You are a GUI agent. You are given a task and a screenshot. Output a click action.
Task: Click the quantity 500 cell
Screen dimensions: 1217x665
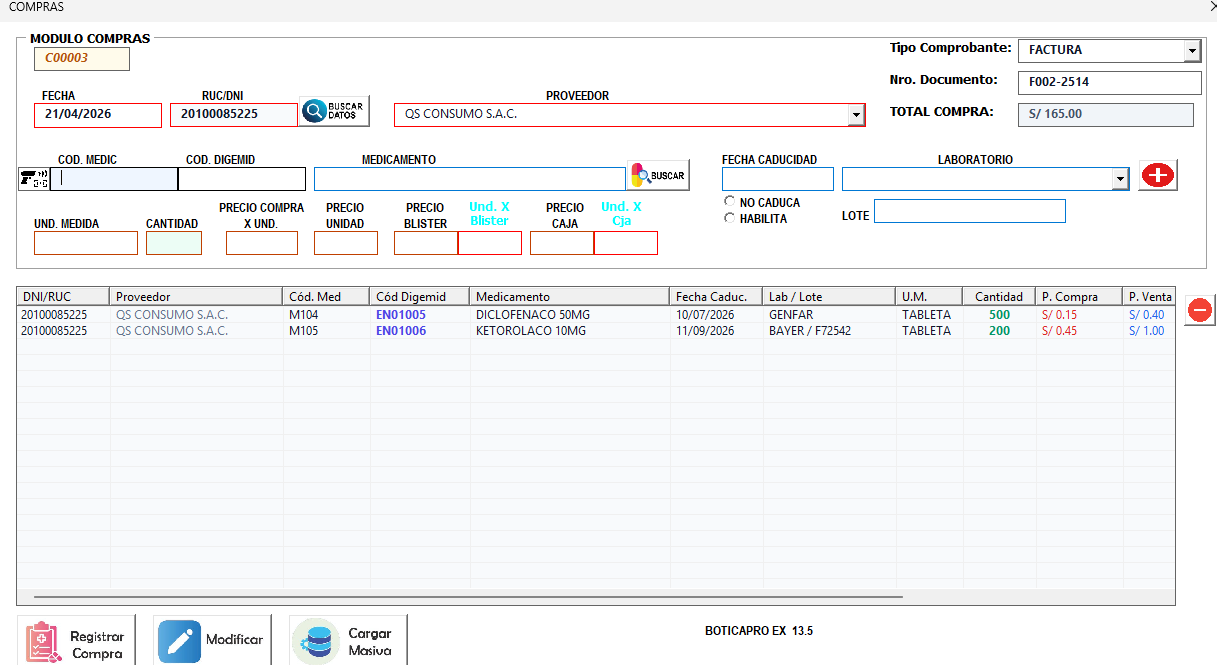999,315
